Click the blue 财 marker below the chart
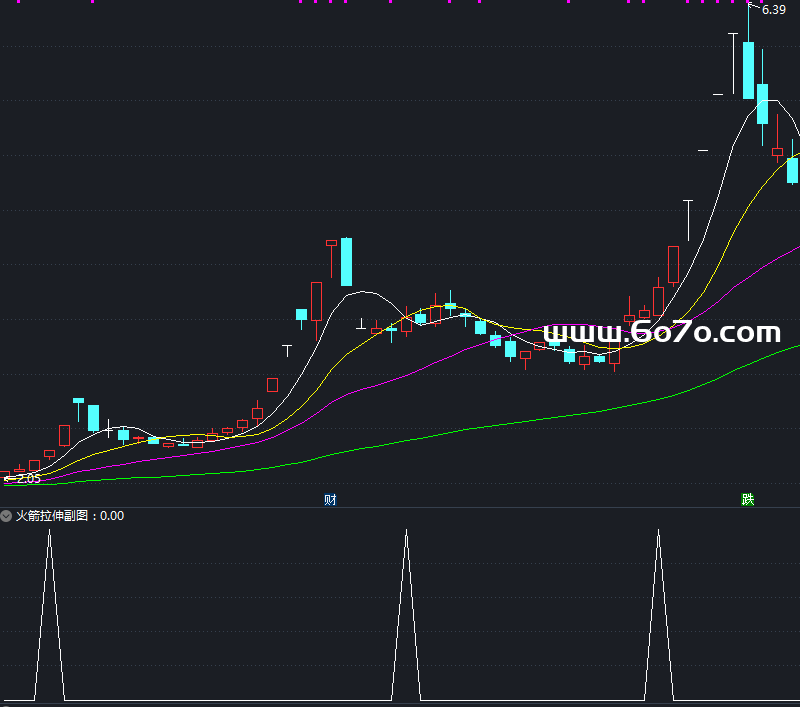The image size is (800, 707). [330, 499]
